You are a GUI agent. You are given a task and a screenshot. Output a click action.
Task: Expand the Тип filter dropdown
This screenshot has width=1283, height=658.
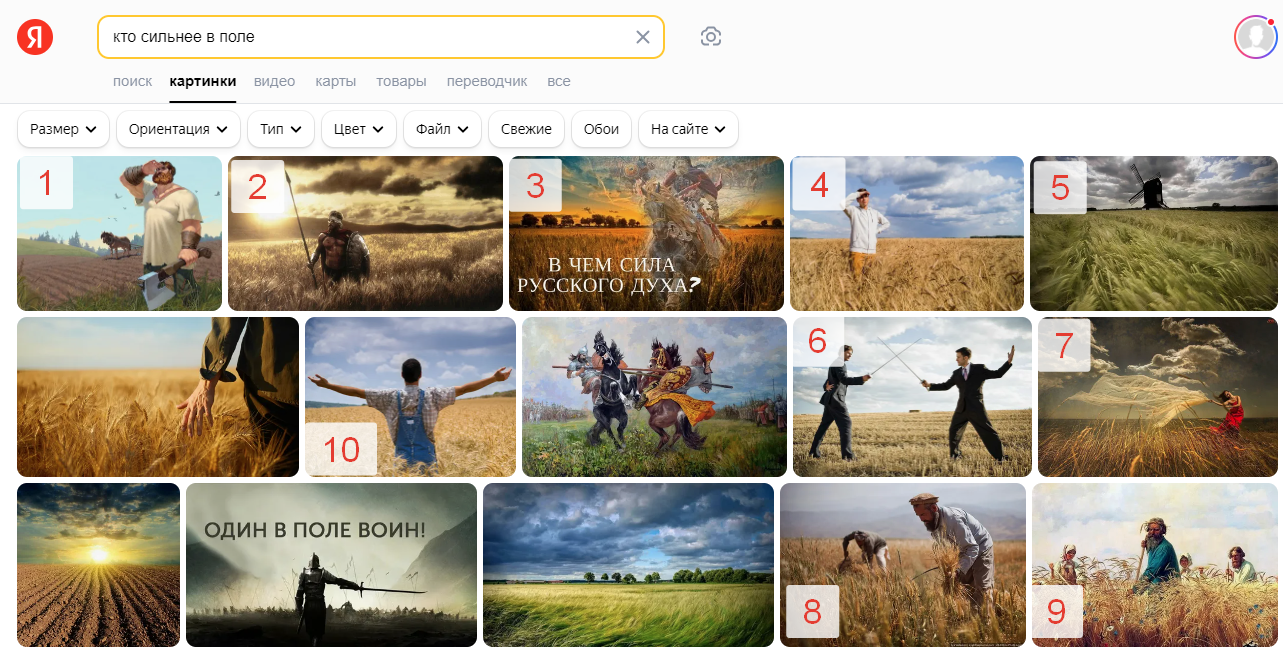point(281,129)
